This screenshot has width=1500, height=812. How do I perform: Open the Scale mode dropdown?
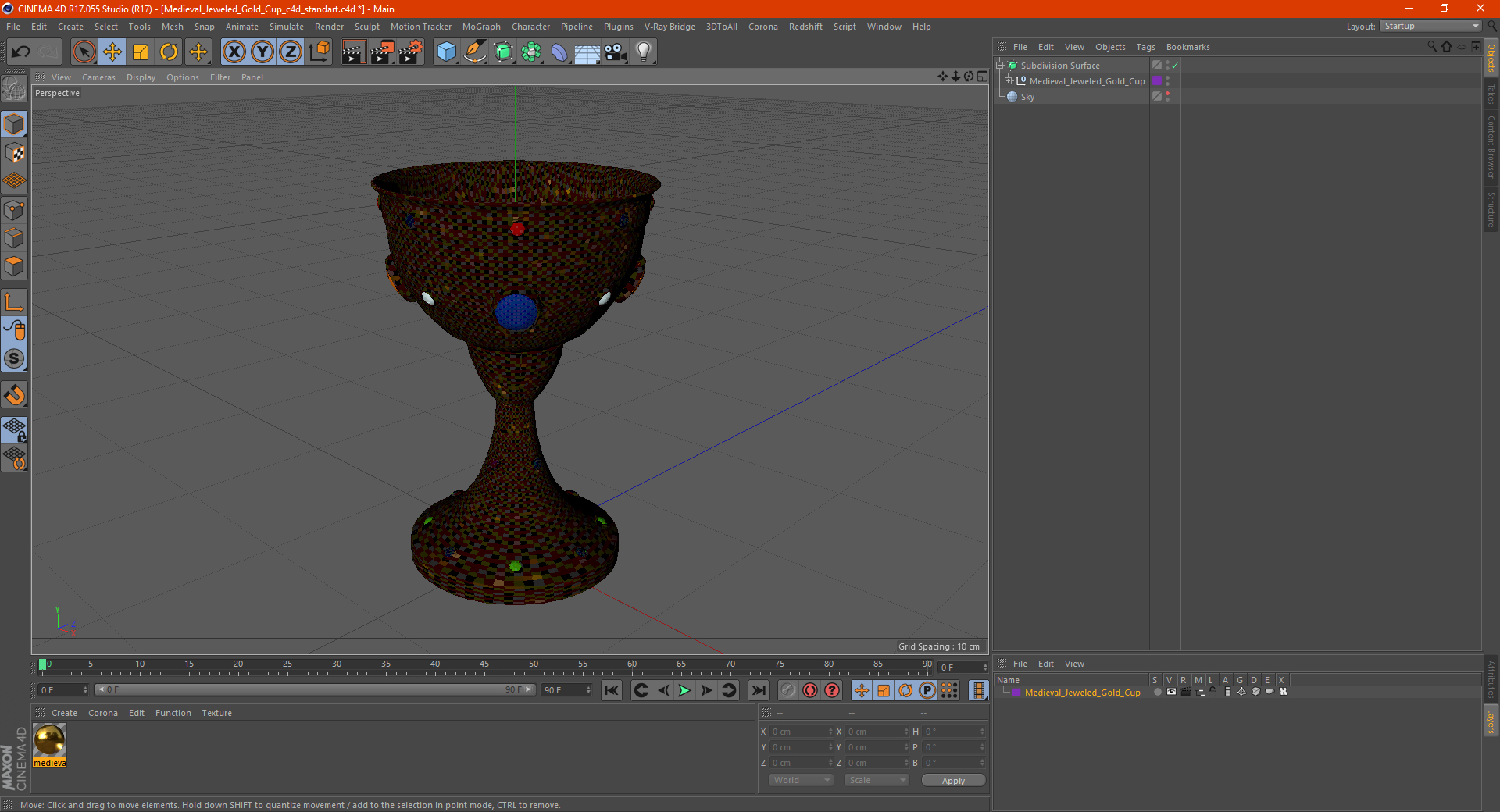(877, 780)
